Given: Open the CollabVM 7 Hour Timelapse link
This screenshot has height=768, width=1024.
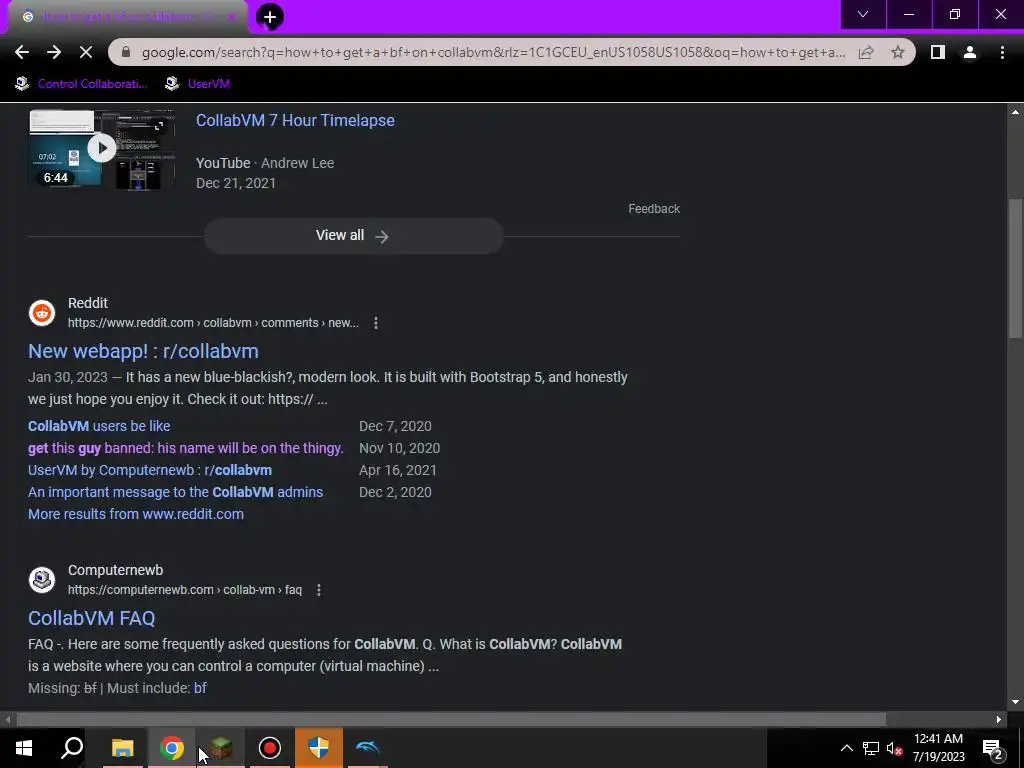Looking at the screenshot, I should point(295,120).
